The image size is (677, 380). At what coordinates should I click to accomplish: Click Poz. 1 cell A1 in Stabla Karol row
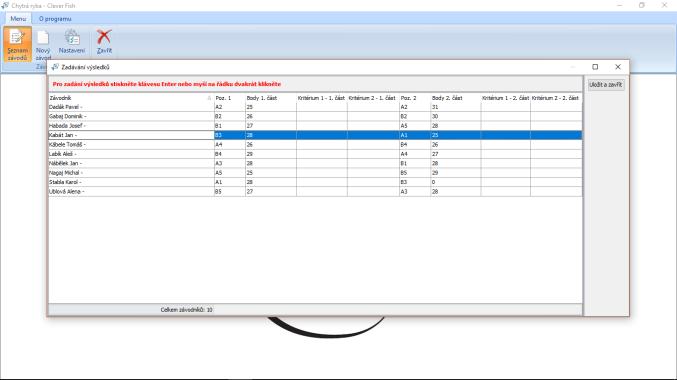(x=229, y=182)
